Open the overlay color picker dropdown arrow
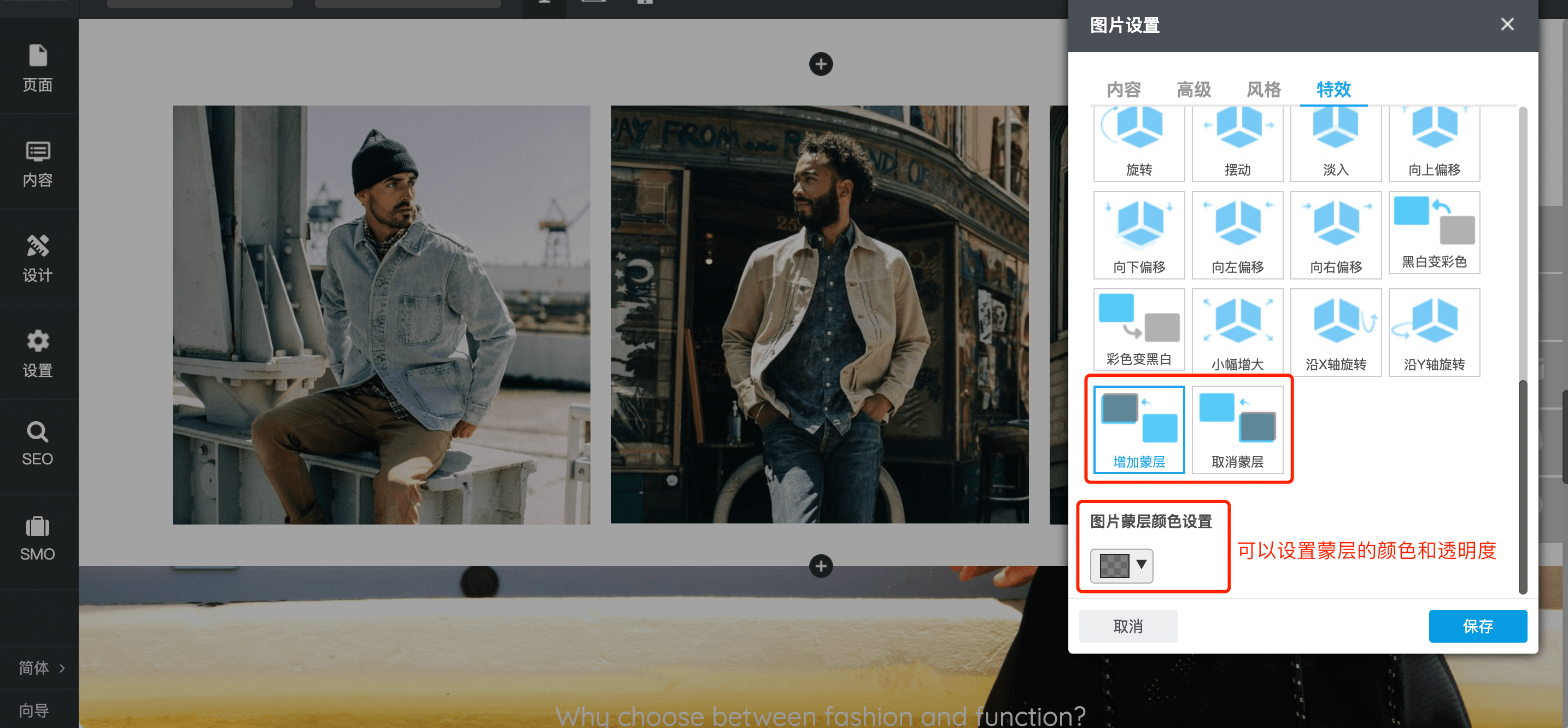This screenshot has width=1568, height=728. point(1142,564)
